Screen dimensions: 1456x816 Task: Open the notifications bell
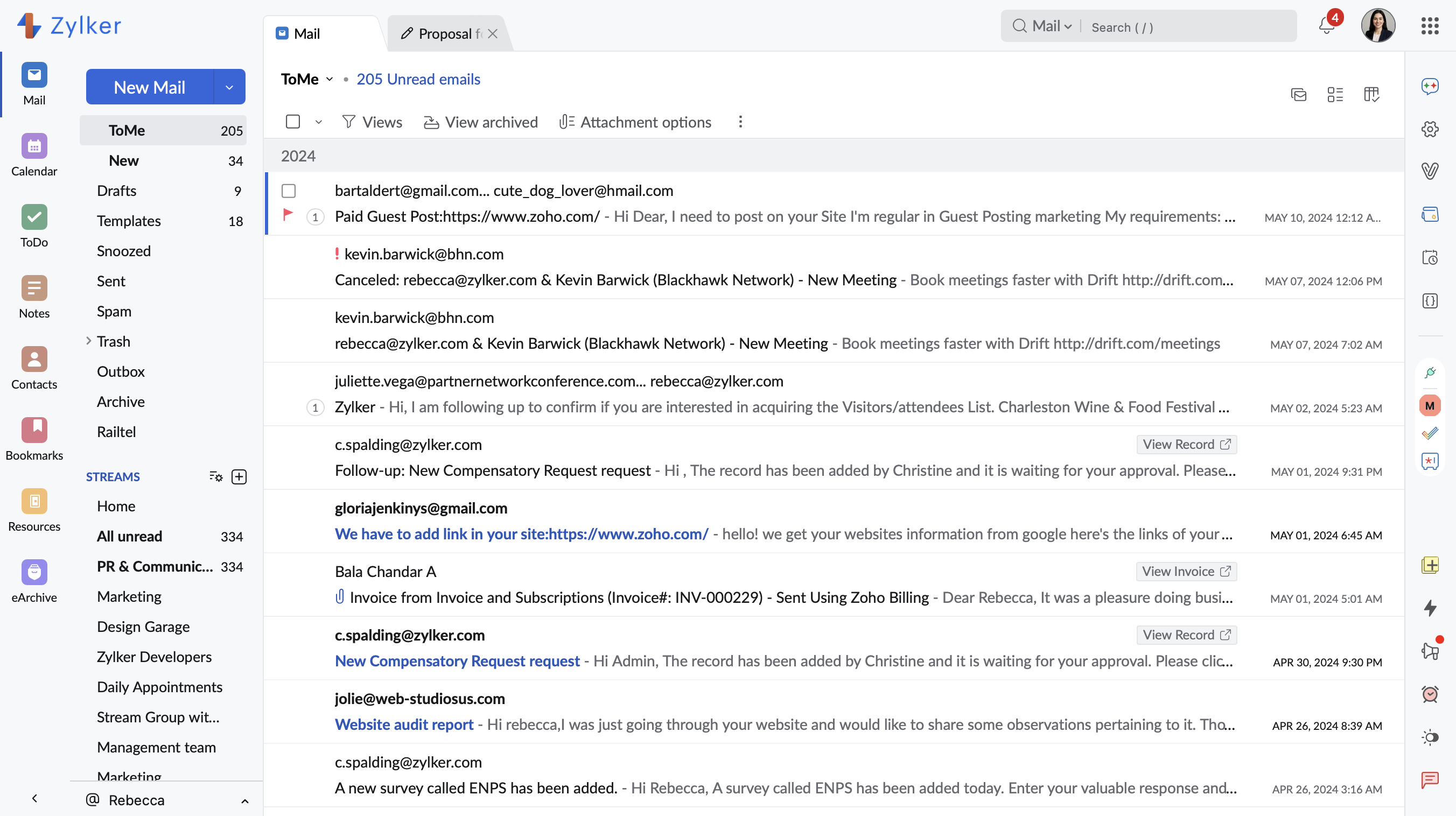(1326, 26)
